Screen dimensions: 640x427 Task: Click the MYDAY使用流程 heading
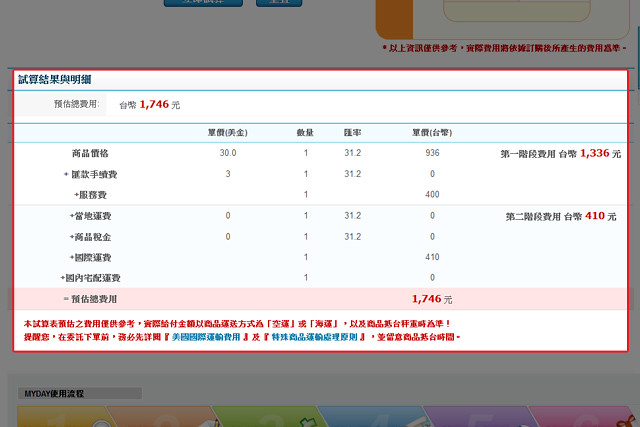click(x=54, y=394)
